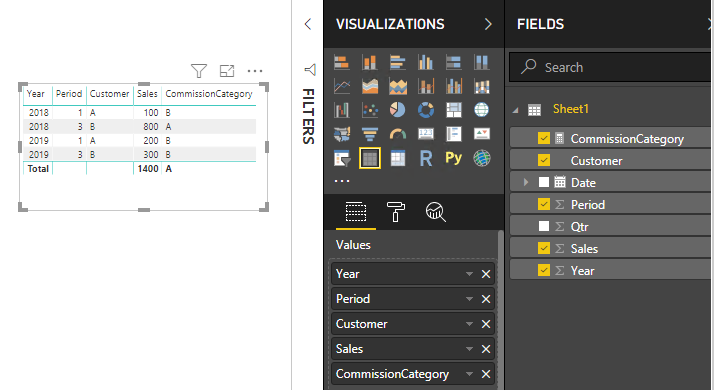This screenshot has width=714, height=390.
Task: Remove Period from Values
Action: click(x=486, y=299)
